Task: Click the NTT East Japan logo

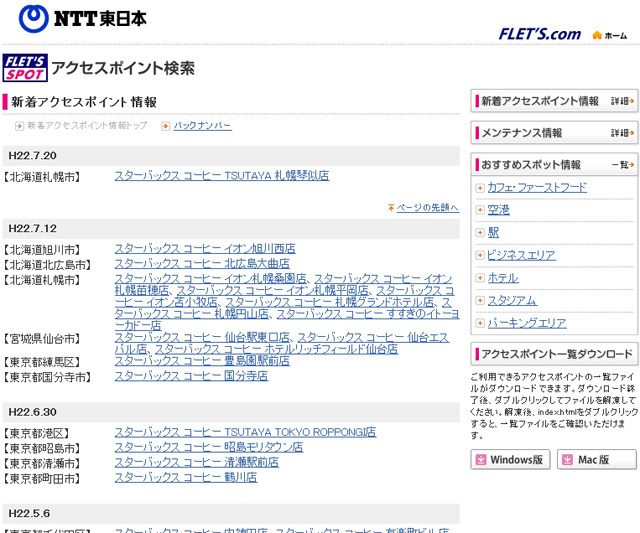Action: click(x=82, y=18)
